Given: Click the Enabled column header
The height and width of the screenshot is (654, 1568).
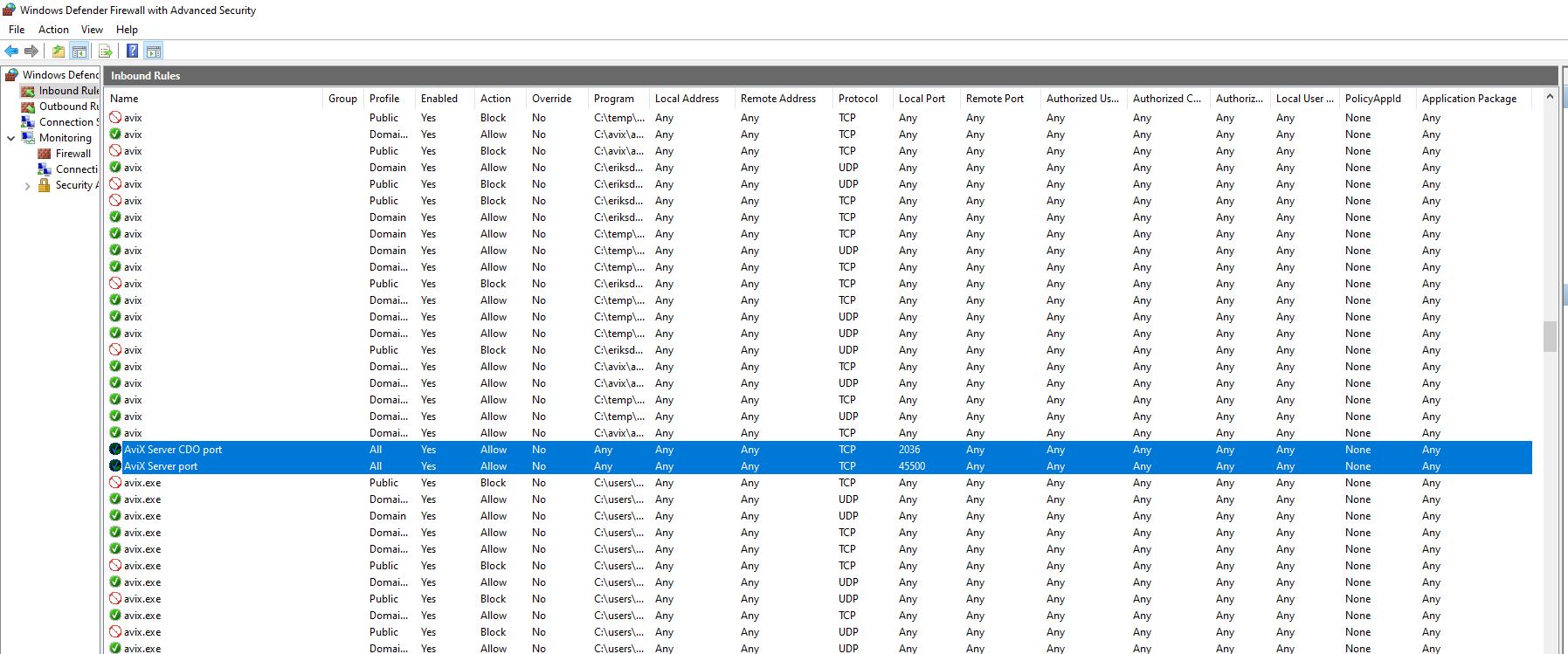Looking at the screenshot, I should click(439, 99).
